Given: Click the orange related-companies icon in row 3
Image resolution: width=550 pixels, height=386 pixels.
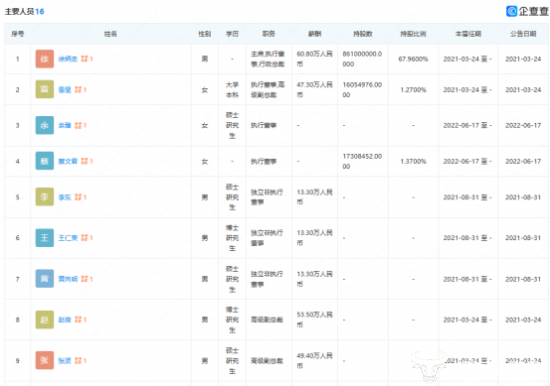Looking at the screenshot, I should pos(78,125).
